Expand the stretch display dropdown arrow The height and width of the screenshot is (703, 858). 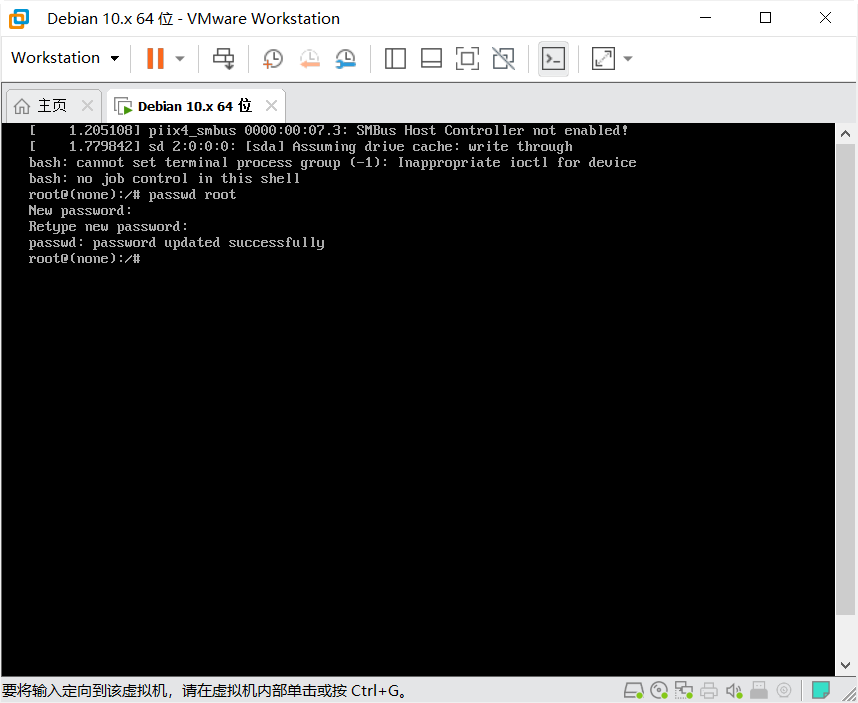628,59
